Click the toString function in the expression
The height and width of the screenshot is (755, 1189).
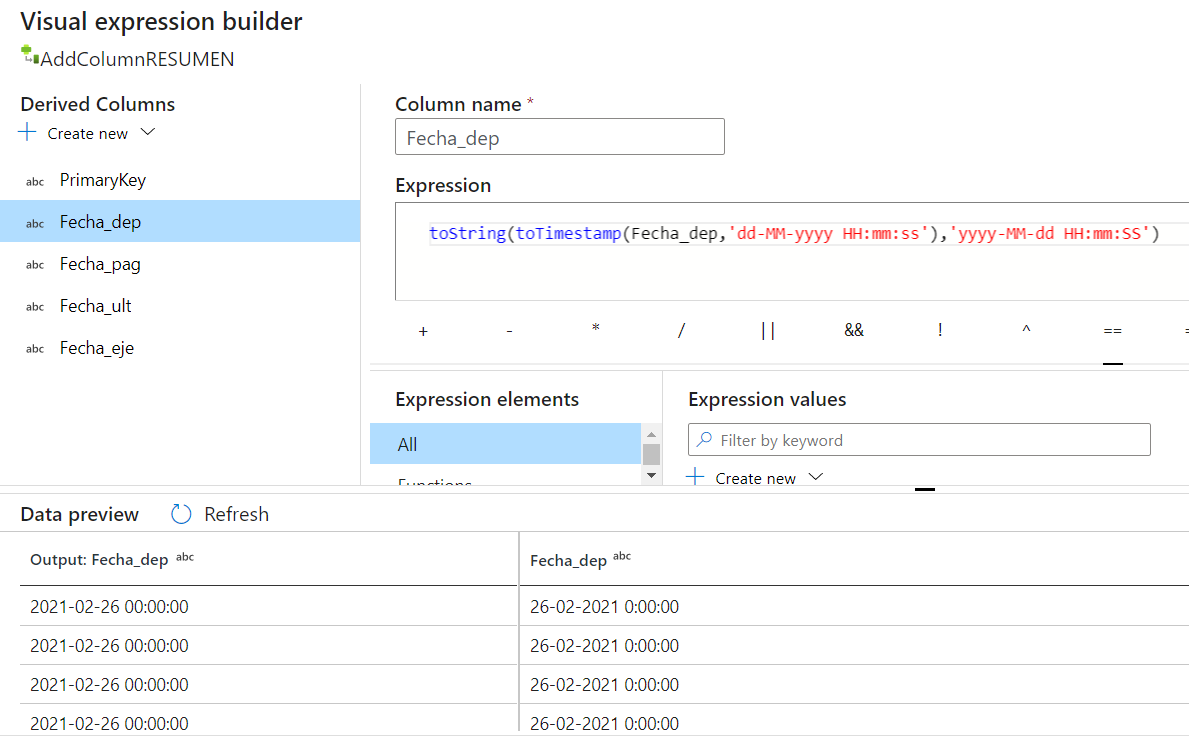467,233
